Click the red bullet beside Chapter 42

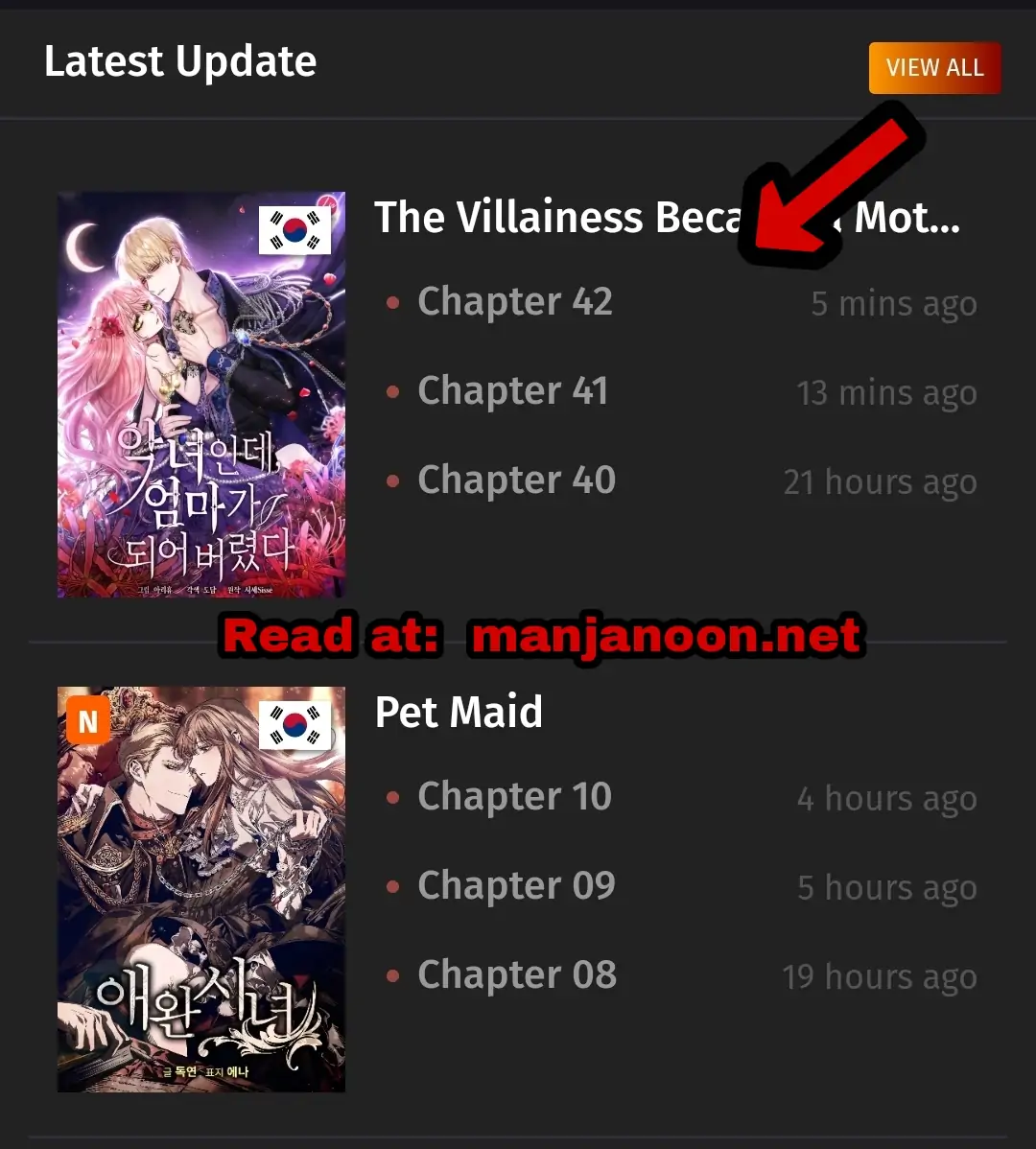pyautogui.click(x=392, y=302)
